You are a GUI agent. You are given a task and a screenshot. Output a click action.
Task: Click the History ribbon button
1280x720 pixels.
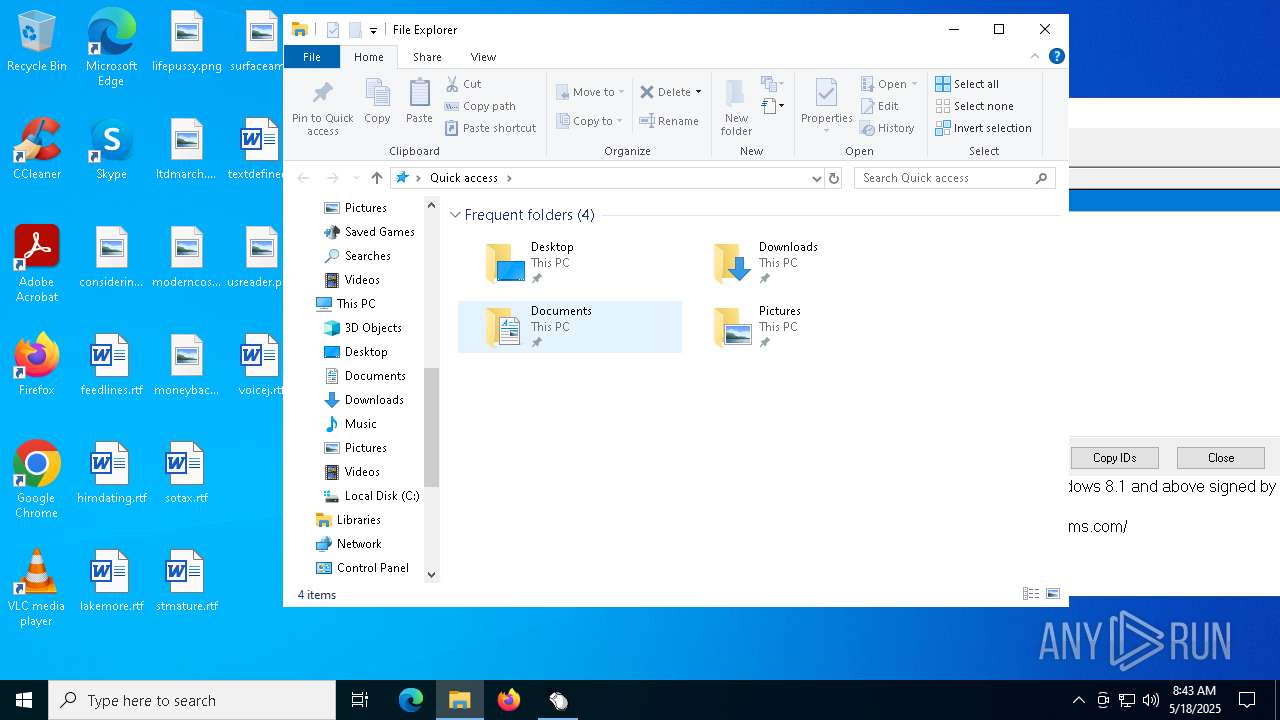coord(887,128)
